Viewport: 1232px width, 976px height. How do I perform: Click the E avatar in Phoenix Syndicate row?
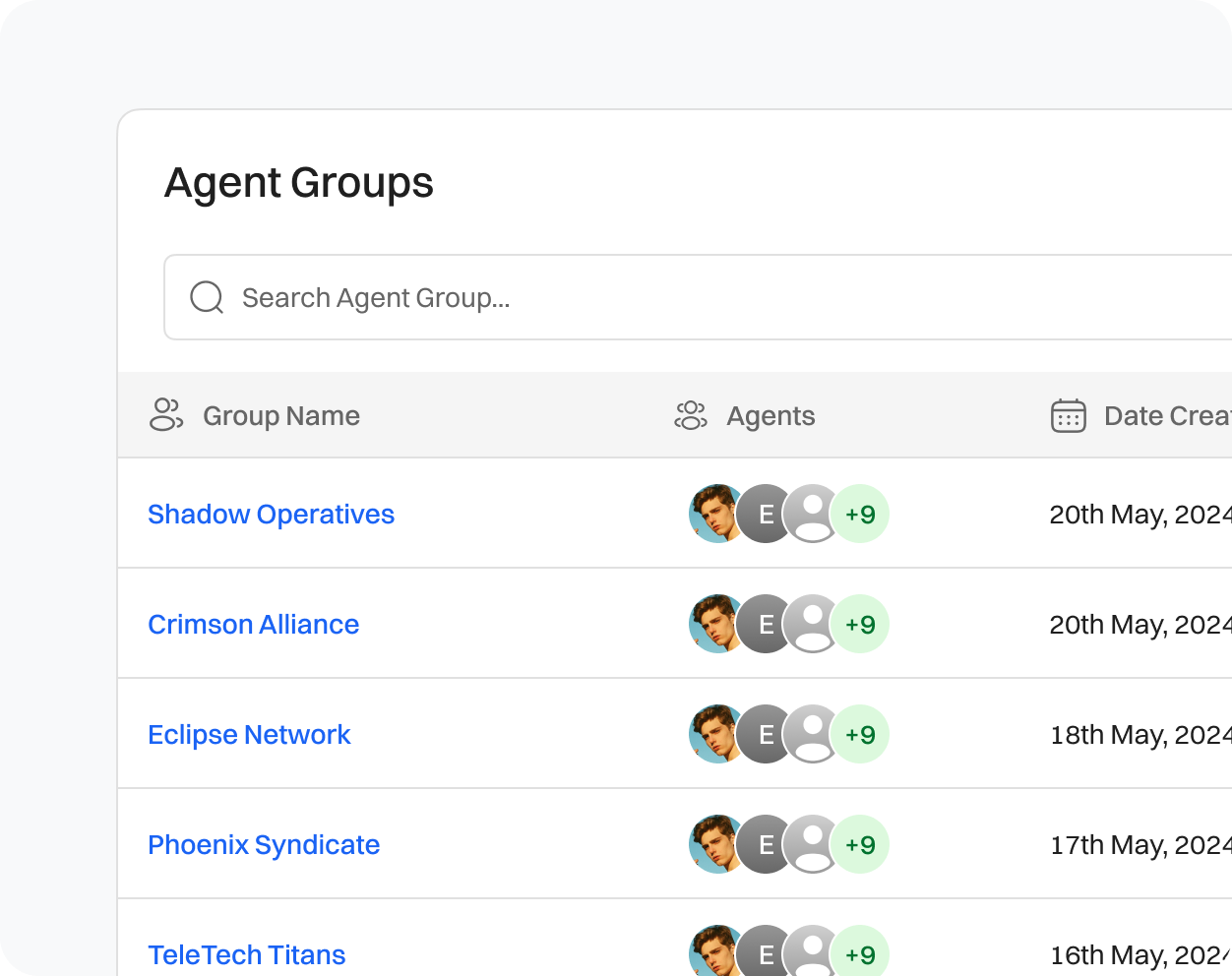click(764, 844)
